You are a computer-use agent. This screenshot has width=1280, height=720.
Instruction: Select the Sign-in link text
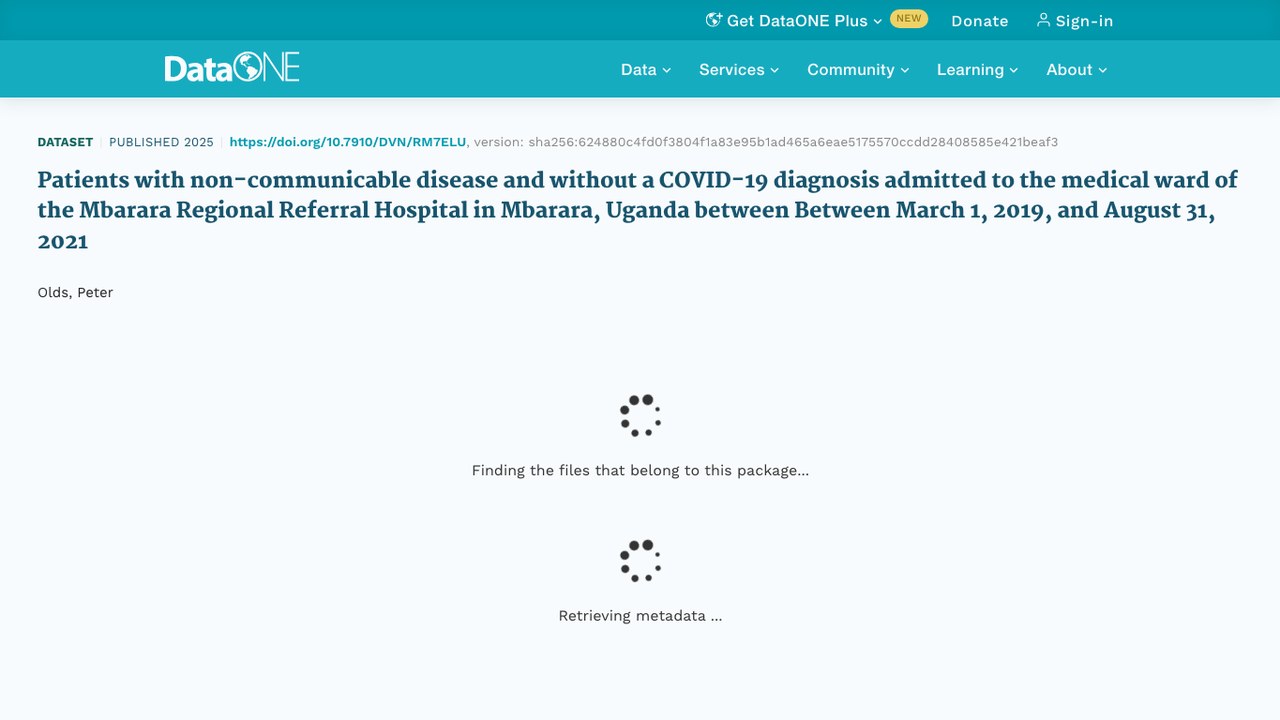click(1084, 21)
